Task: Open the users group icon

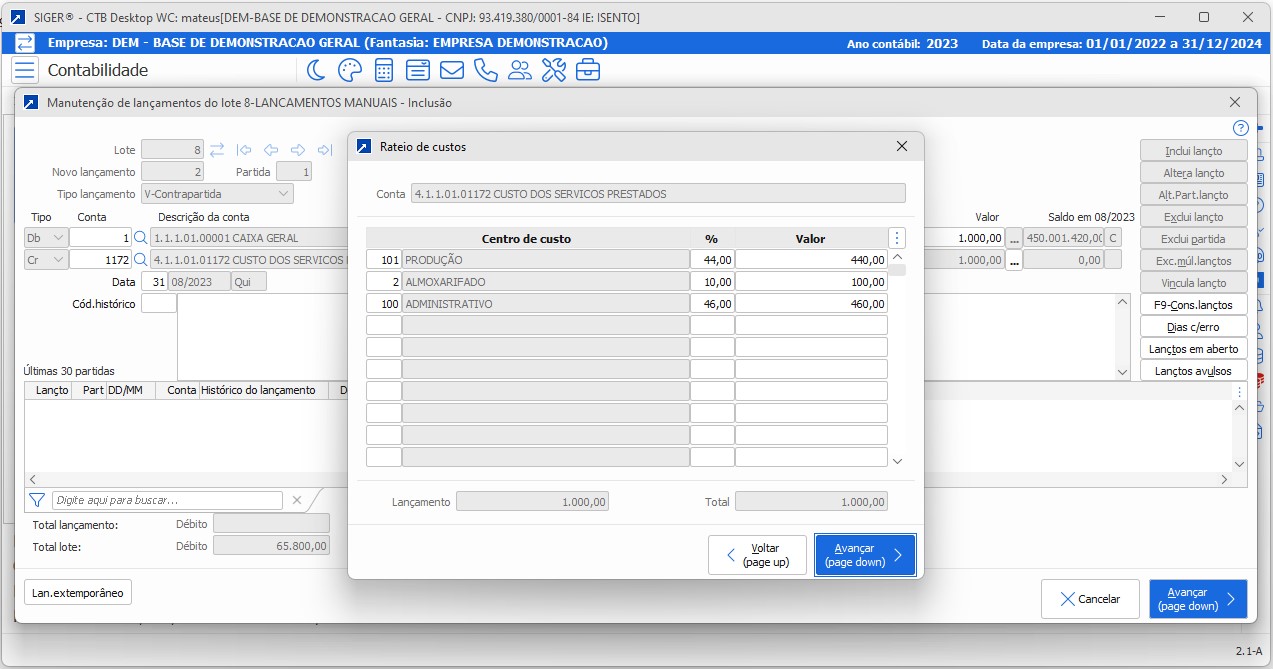Action: pyautogui.click(x=520, y=70)
